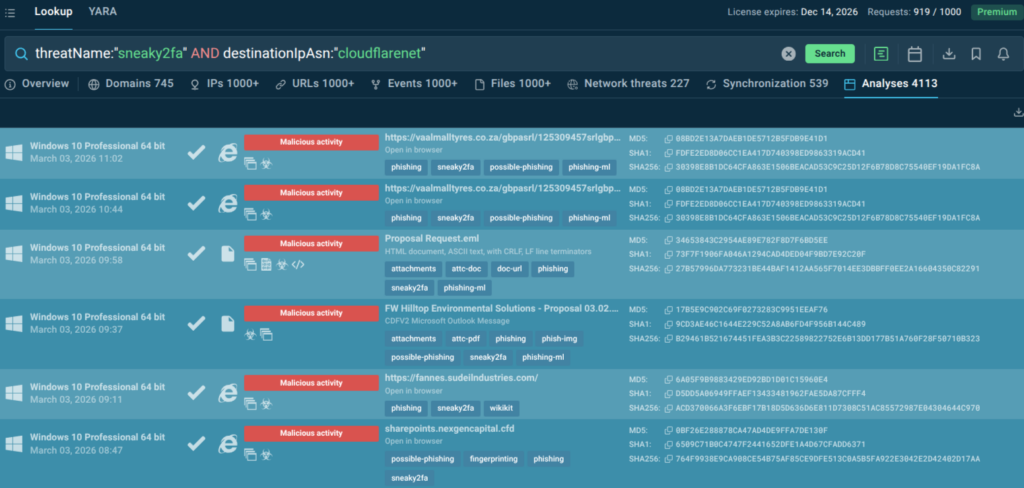Click the bookmark icon in search bar
Image resolution: width=1024 pixels, height=488 pixels.
coord(976,54)
